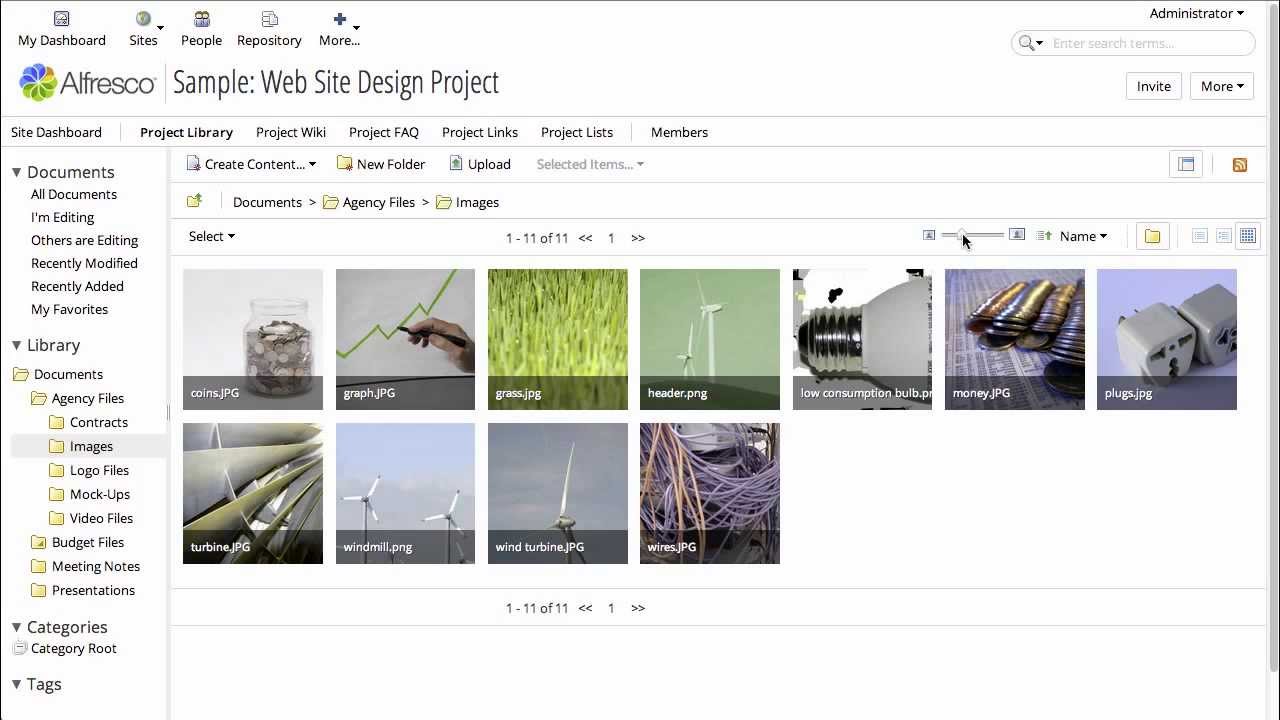1280x720 pixels.
Task: Go to the Members page
Action: tap(679, 132)
